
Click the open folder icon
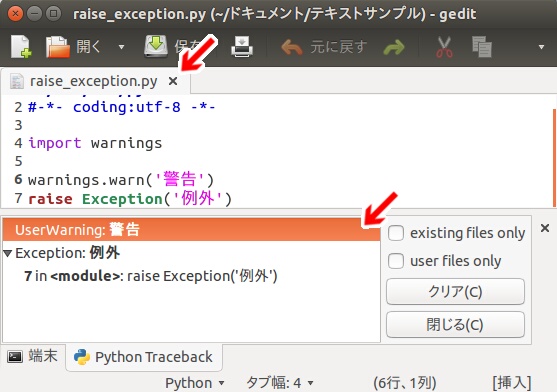point(58,47)
